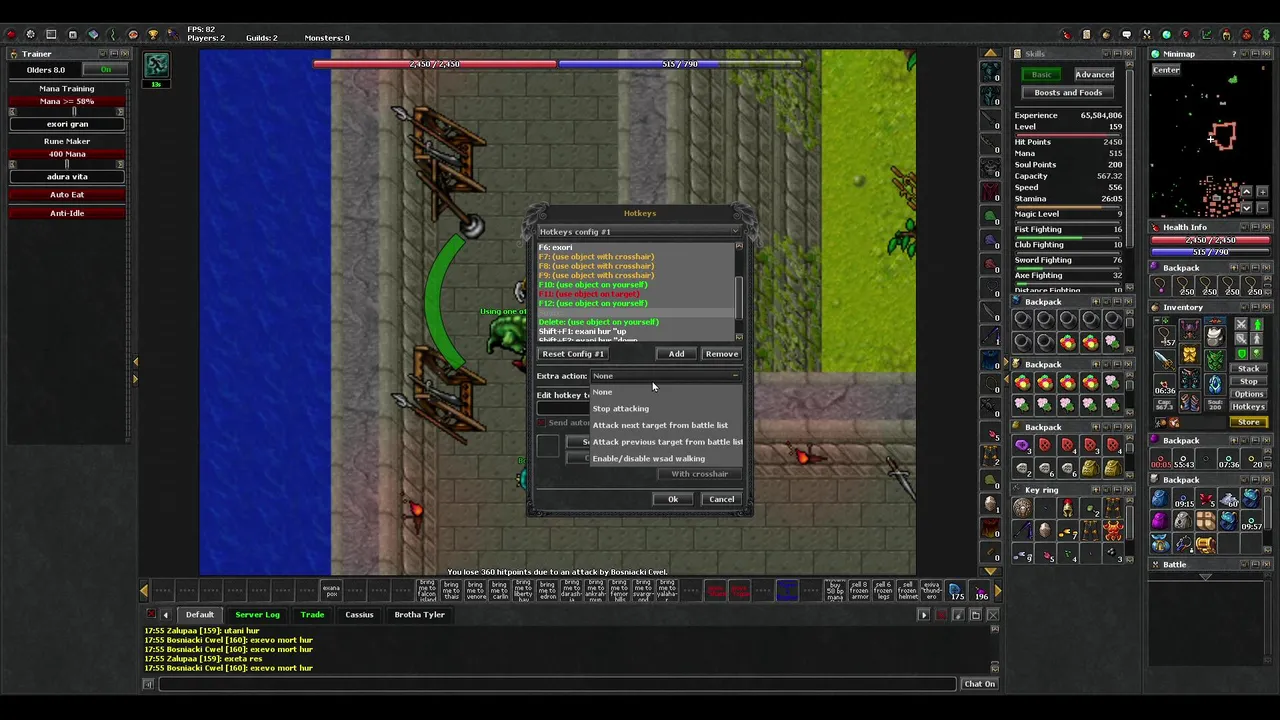Image resolution: width=1280 pixels, height=720 pixels.
Task: Select 'Delete: (use object on yourself)' hotkey row
Action: coord(635,322)
